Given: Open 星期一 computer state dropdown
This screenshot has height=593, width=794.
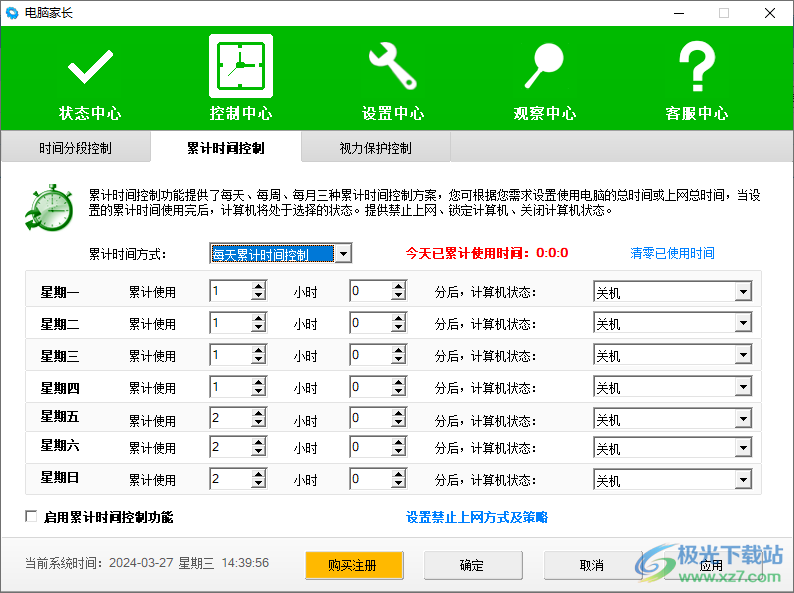Looking at the screenshot, I should point(743,292).
